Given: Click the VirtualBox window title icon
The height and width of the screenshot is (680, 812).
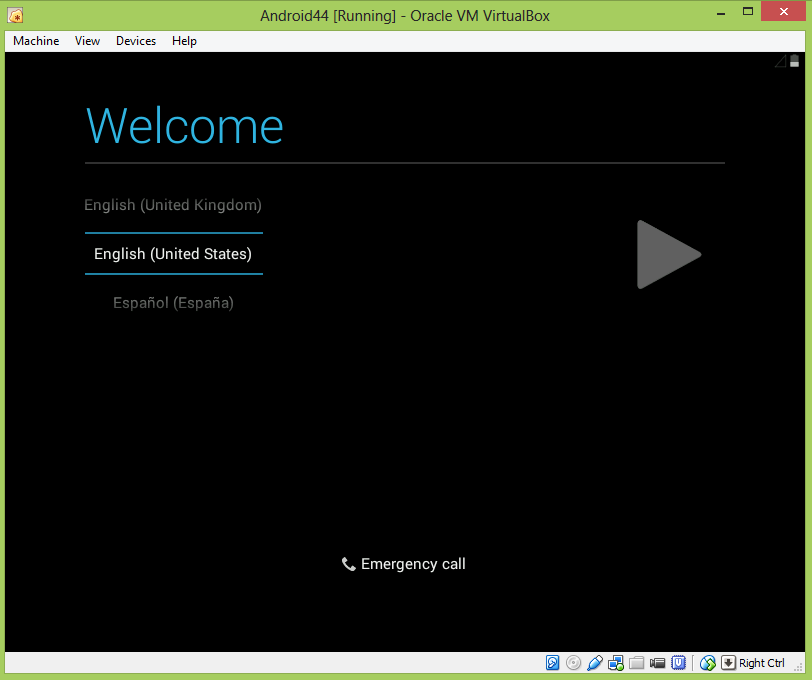Looking at the screenshot, I should tap(15, 16).
